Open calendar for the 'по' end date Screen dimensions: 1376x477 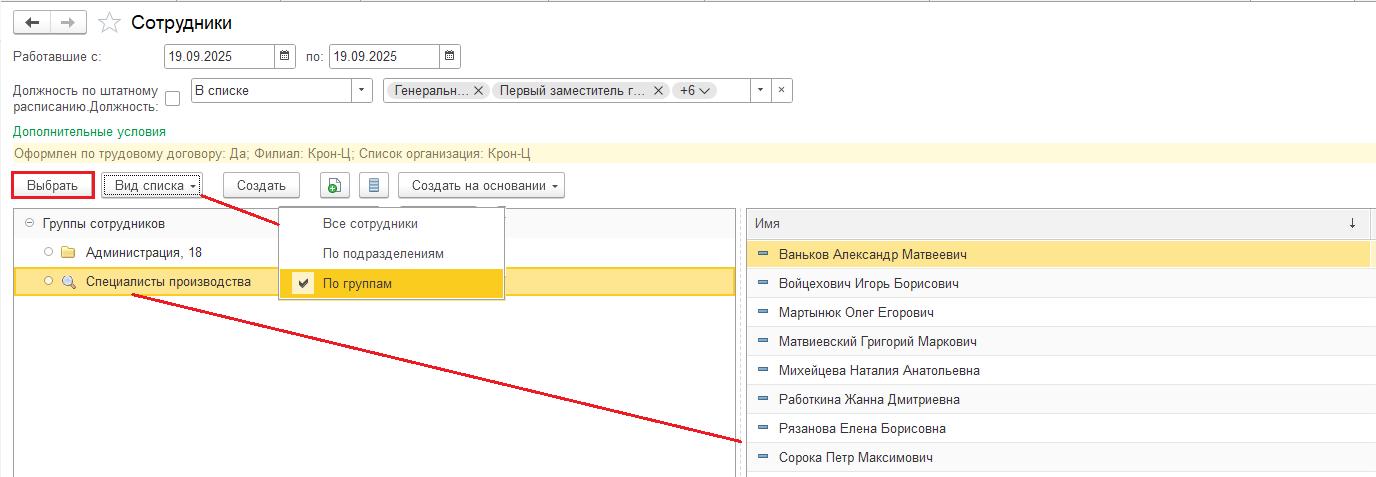(x=450, y=56)
